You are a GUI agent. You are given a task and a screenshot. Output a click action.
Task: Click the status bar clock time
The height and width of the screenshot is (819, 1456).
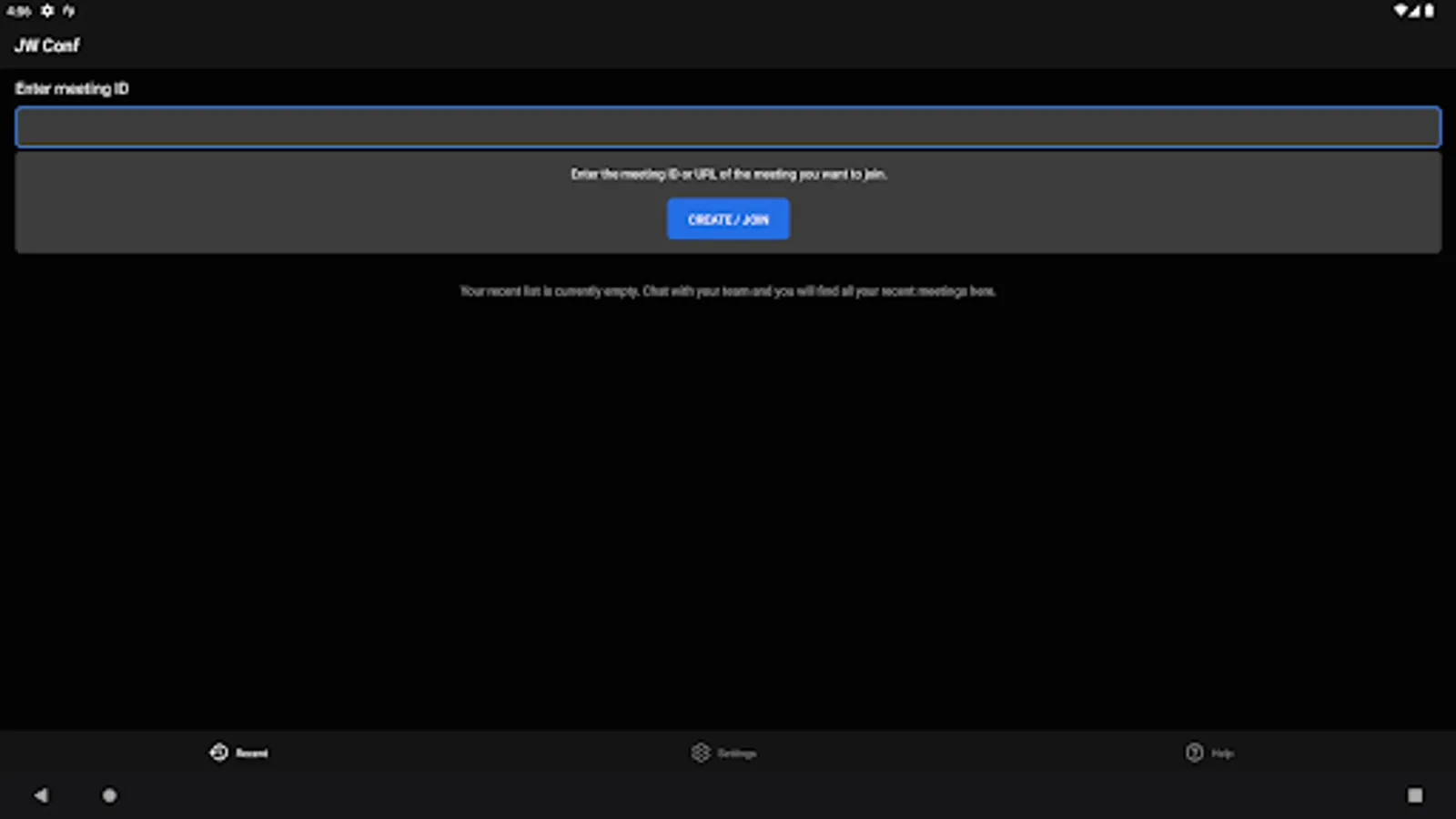pos(18,11)
